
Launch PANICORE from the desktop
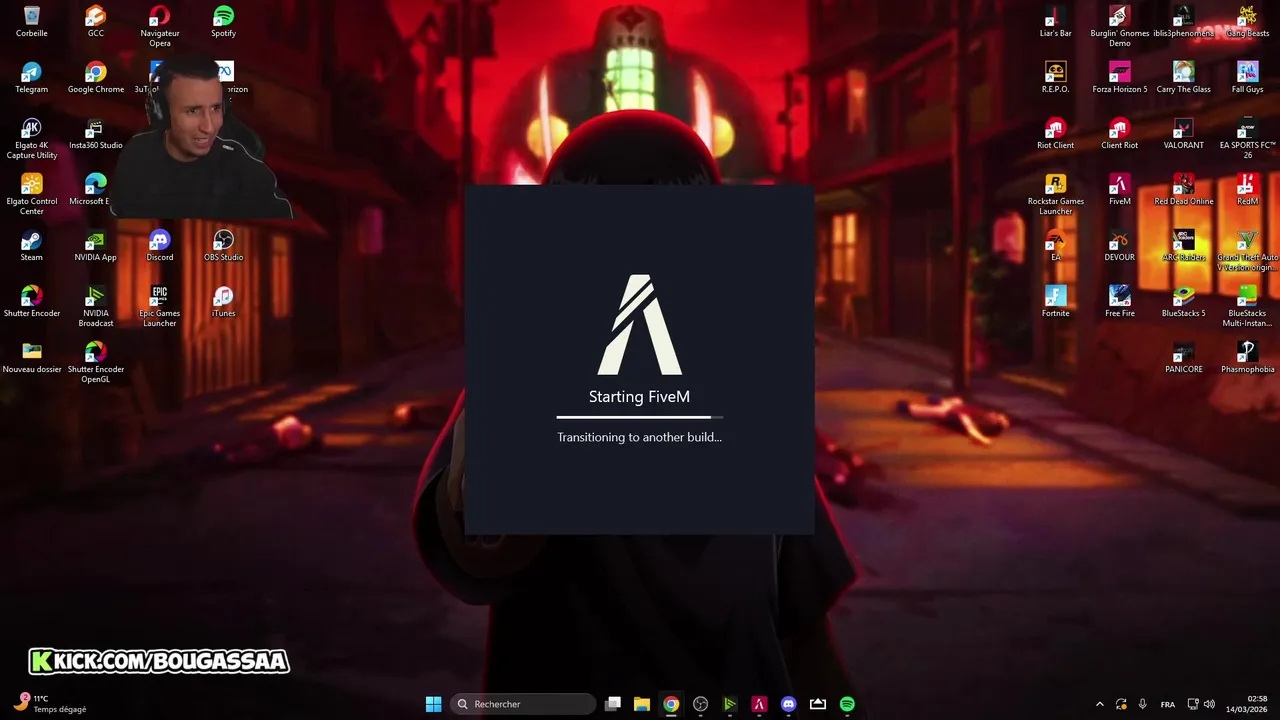coord(1184,358)
